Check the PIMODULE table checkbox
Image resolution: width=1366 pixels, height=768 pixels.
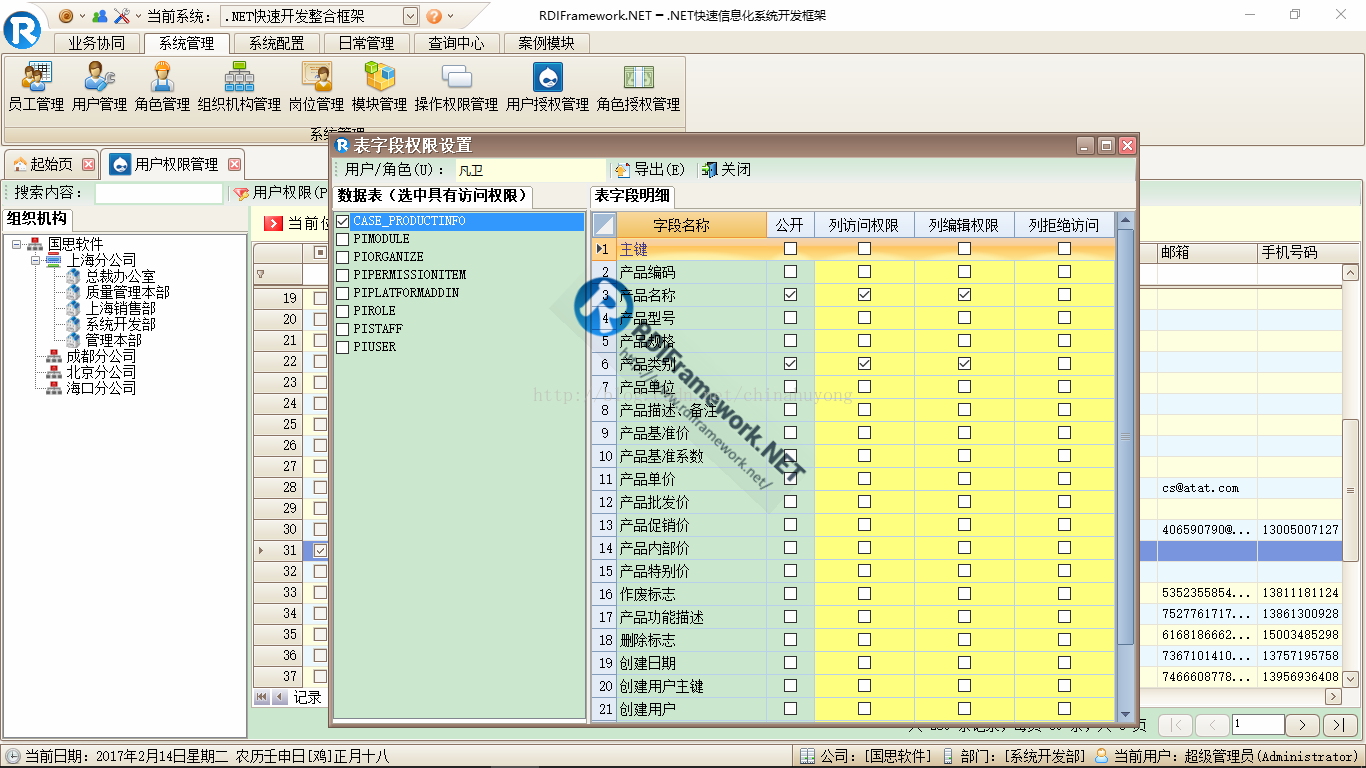click(343, 239)
